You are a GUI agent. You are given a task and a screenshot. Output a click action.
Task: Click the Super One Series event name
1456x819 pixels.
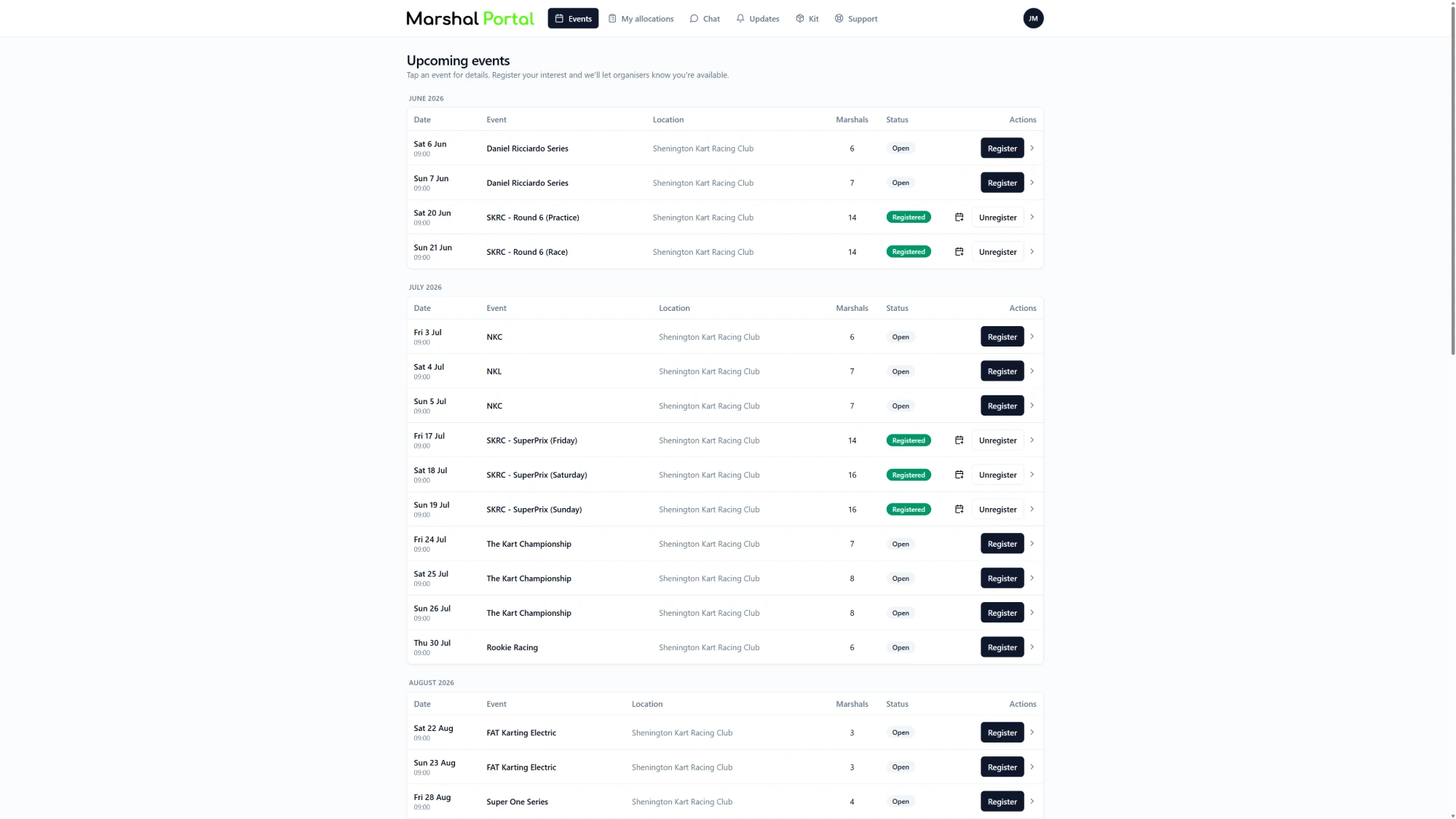click(517, 802)
